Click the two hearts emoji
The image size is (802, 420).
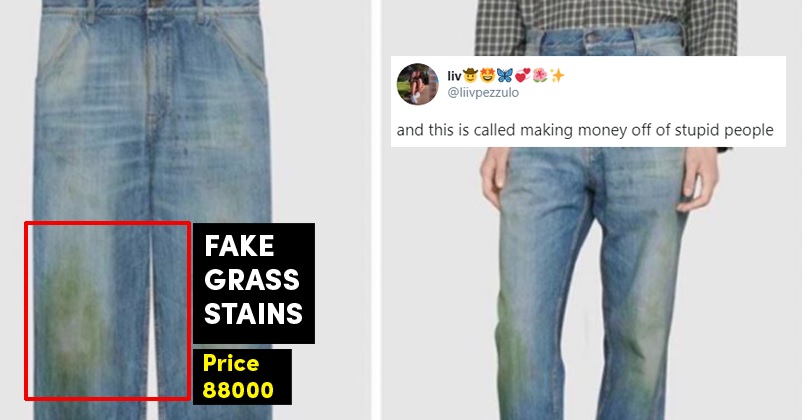(522, 76)
